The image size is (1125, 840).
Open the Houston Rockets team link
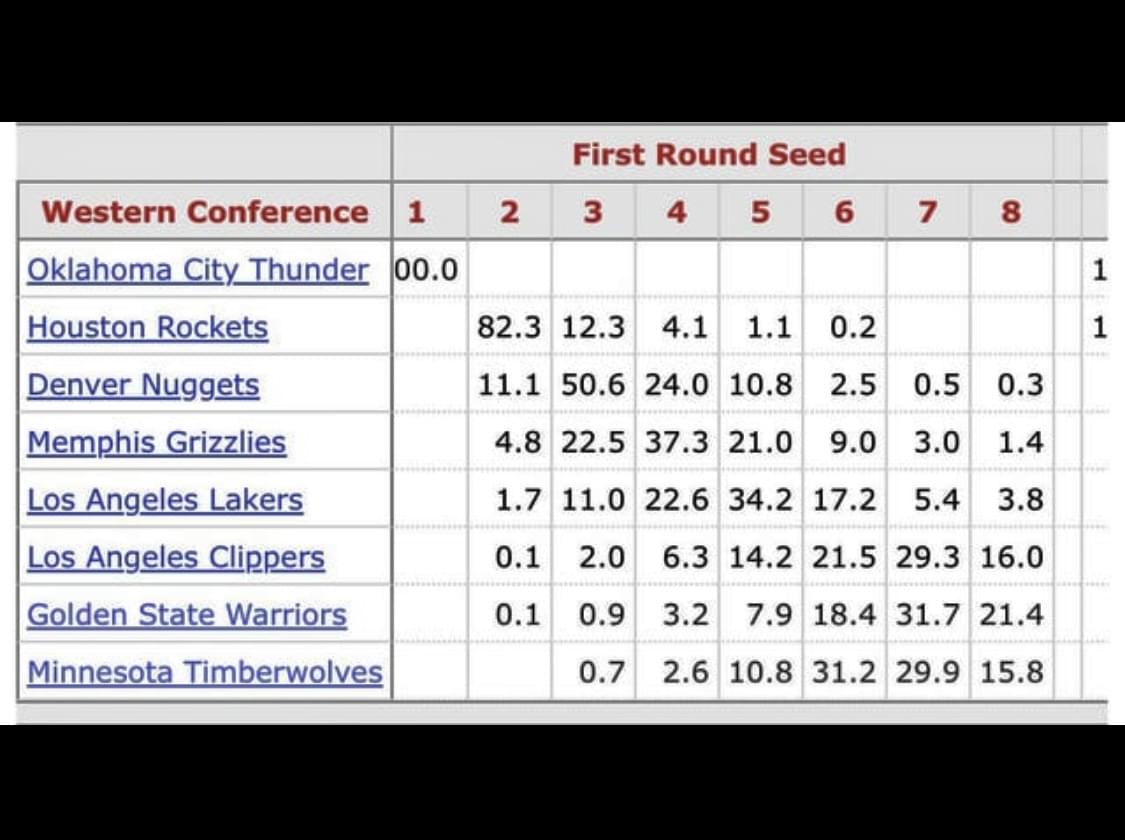pos(148,328)
